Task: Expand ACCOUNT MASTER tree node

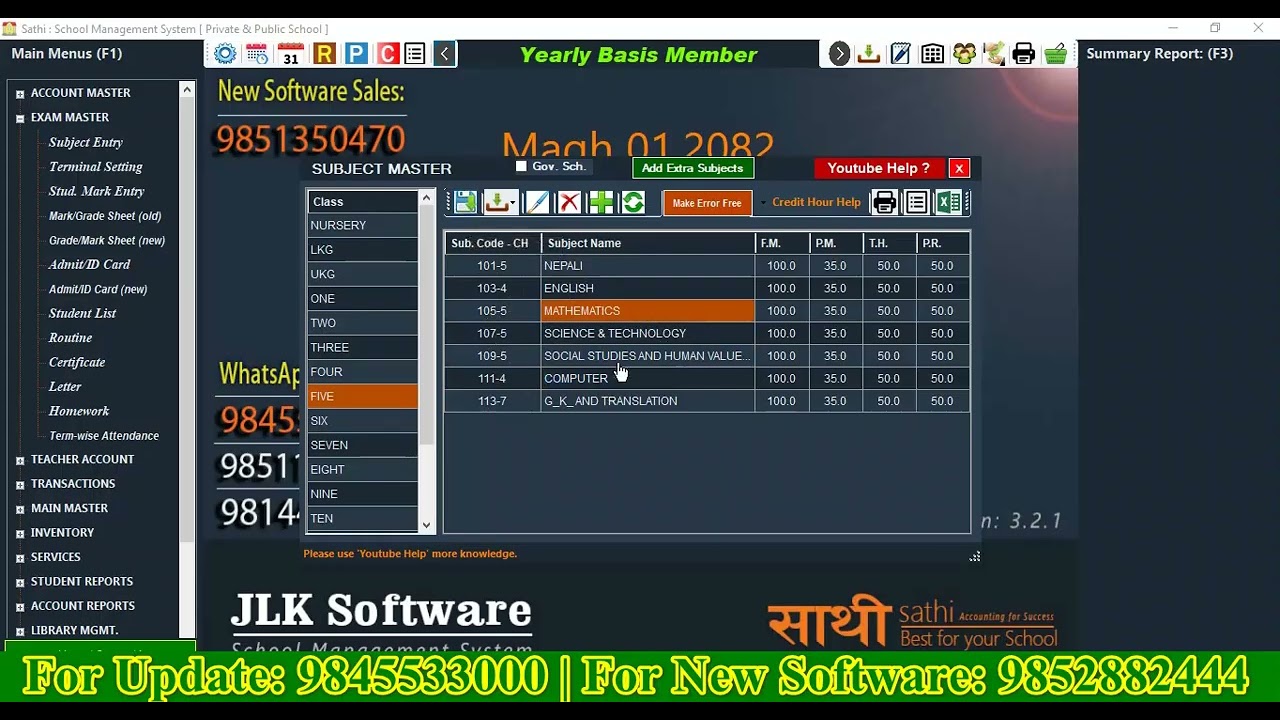Action: [x=20, y=94]
